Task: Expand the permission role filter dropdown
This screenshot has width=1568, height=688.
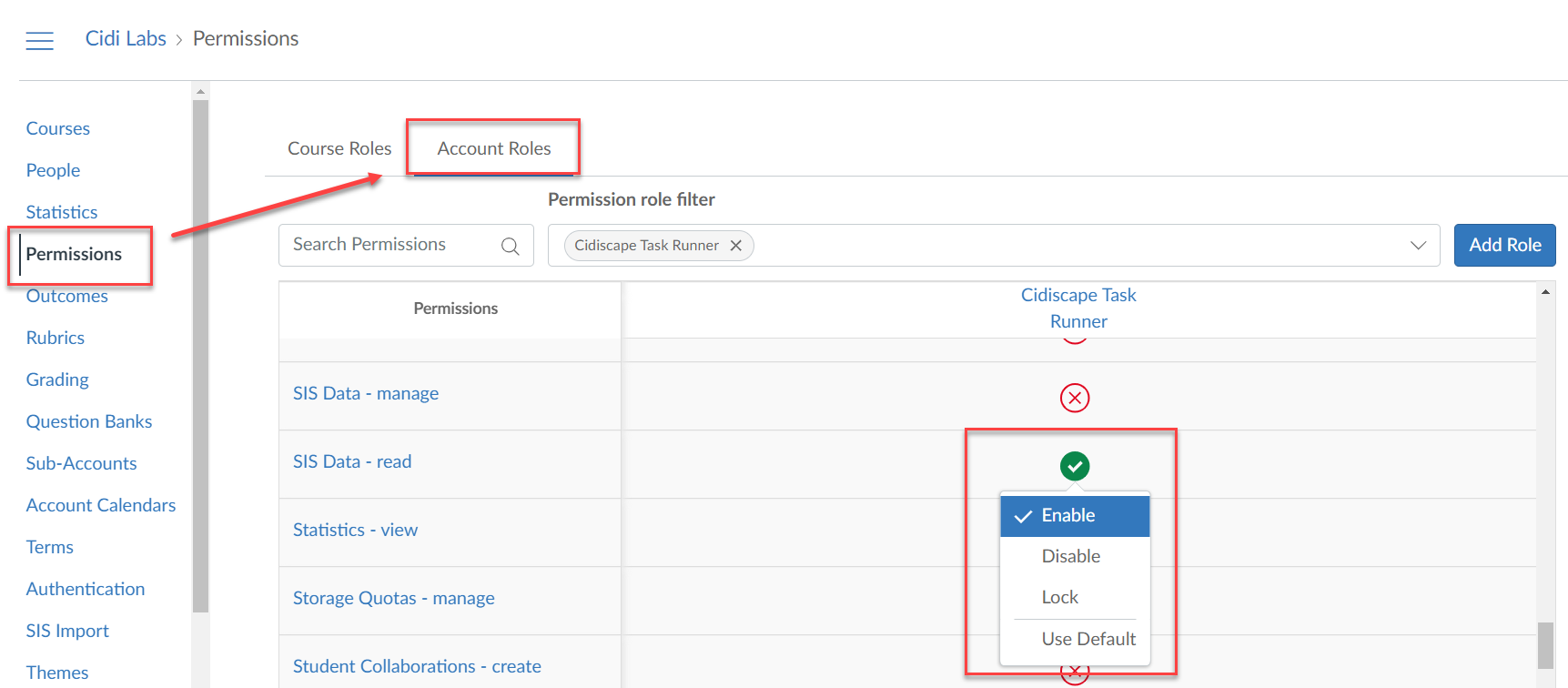Action: click(1417, 246)
